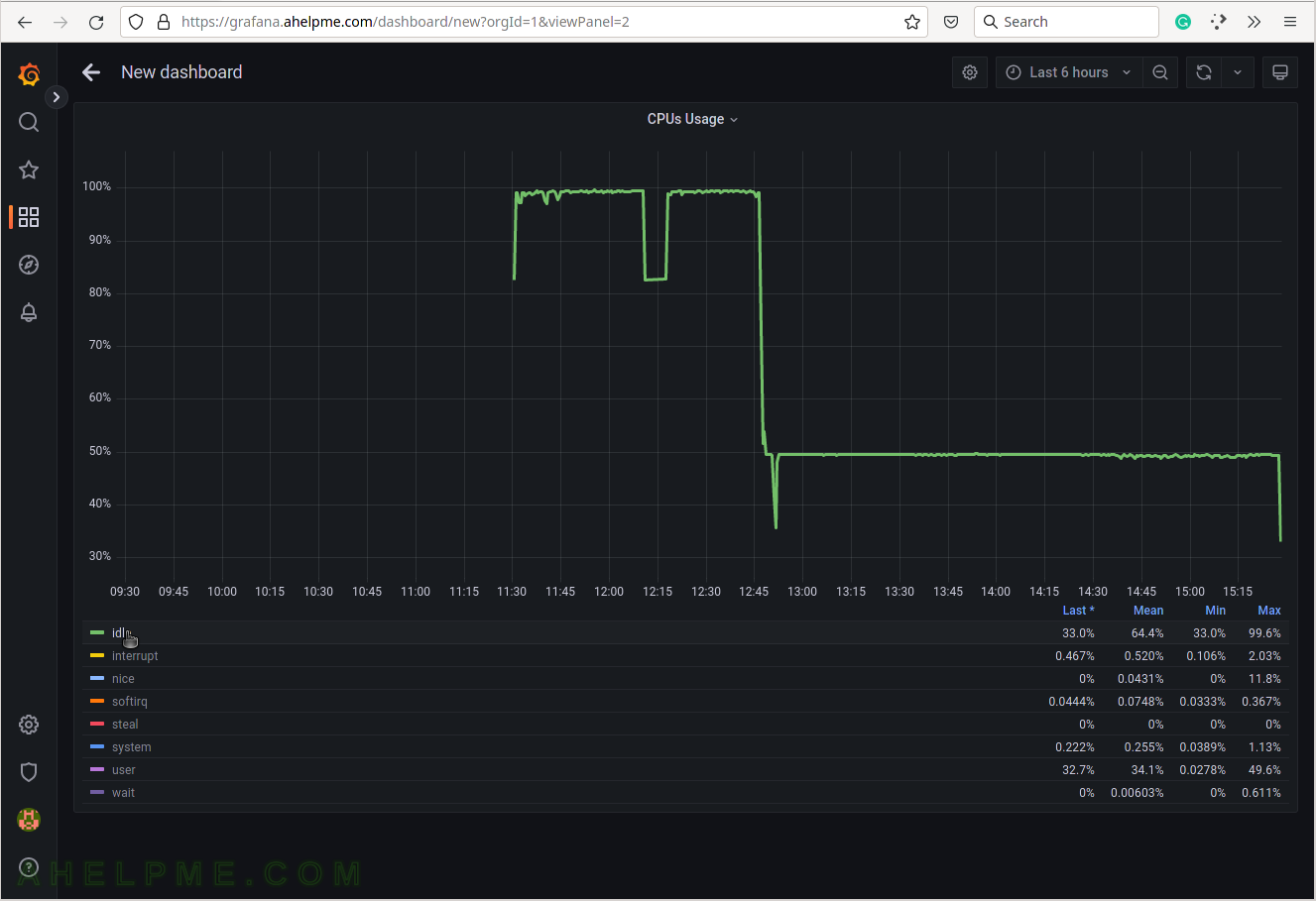Viewport: 1316px width, 901px height.
Task: Toggle the system series in legend
Action: [131, 747]
